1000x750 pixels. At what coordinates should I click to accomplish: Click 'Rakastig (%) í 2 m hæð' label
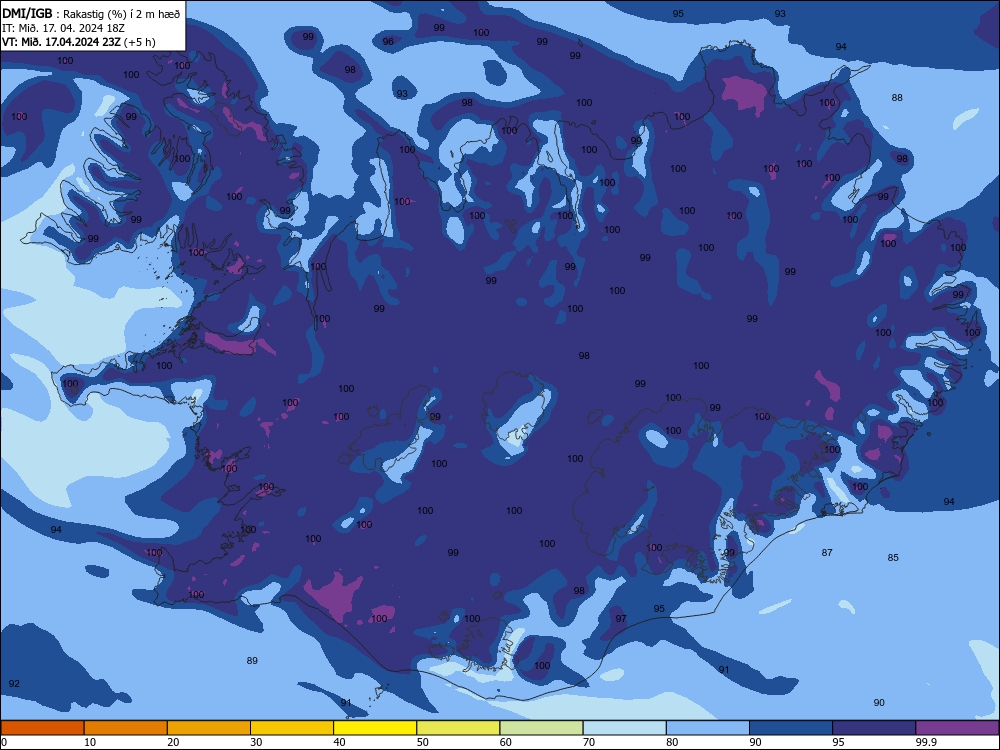tap(122, 14)
